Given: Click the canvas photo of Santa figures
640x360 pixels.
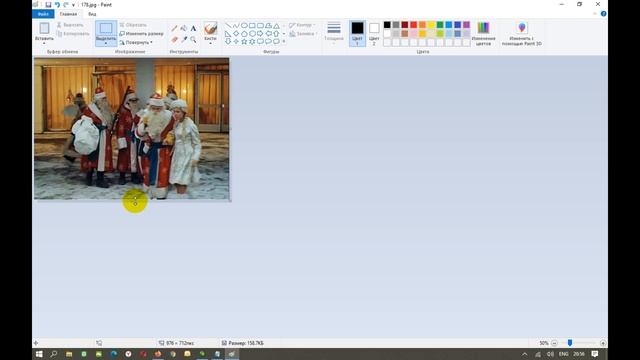Looking at the screenshot, I should click(131, 129).
